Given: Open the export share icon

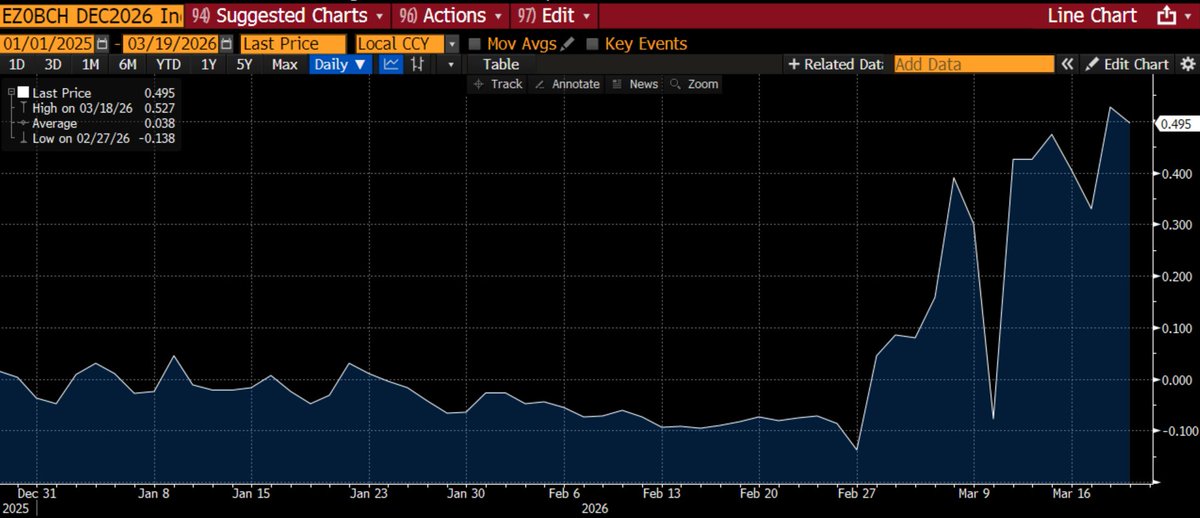Looking at the screenshot, I should (x=1167, y=16).
